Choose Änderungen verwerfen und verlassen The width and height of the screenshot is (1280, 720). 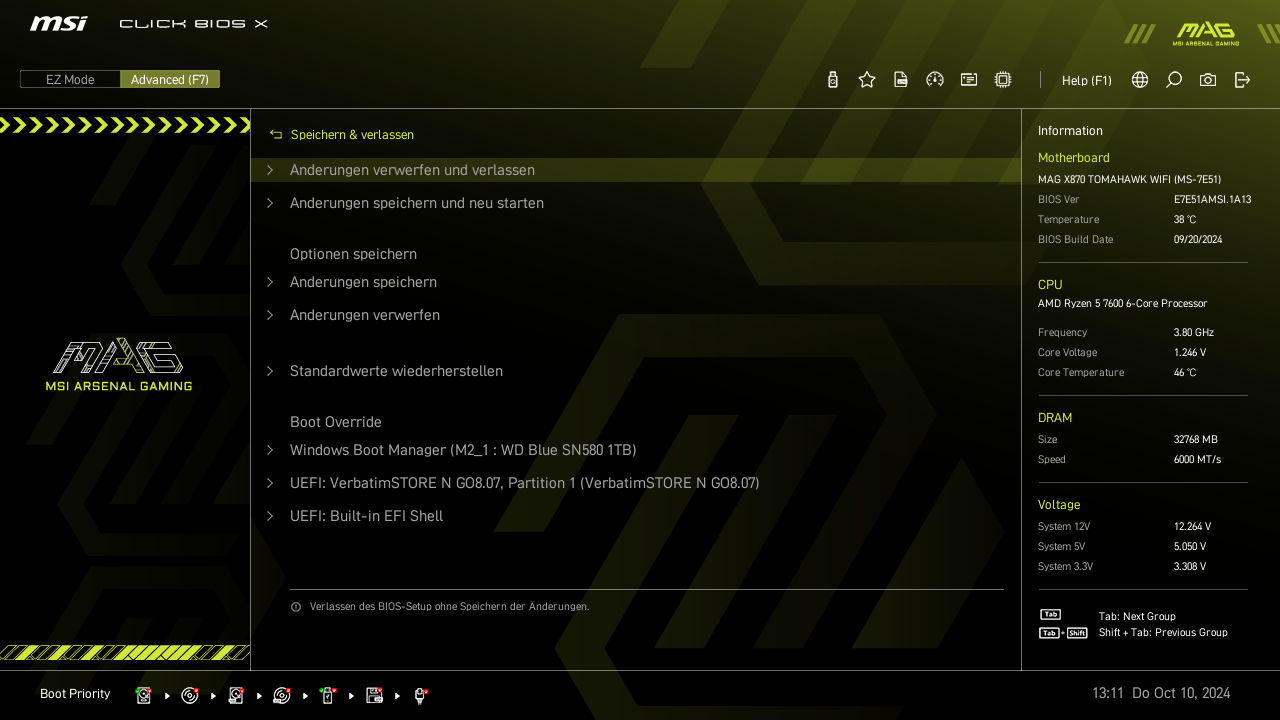pos(412,170)
